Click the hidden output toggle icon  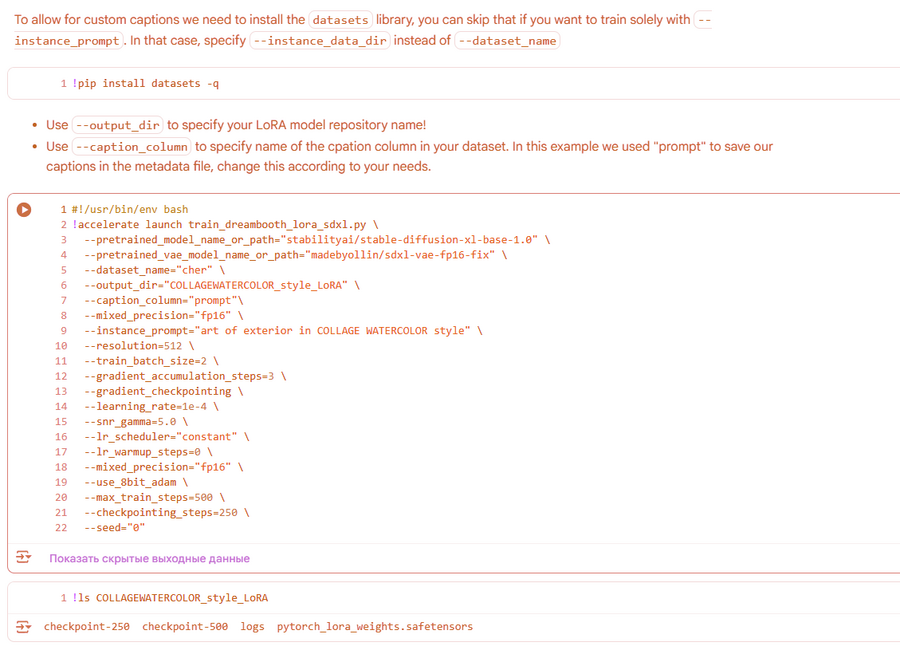point(24,557)
